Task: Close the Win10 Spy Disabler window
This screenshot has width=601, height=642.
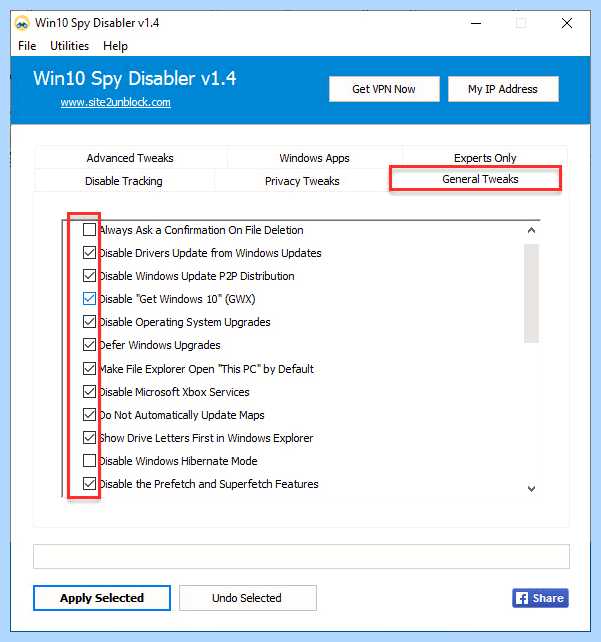Action: point(567,23)
